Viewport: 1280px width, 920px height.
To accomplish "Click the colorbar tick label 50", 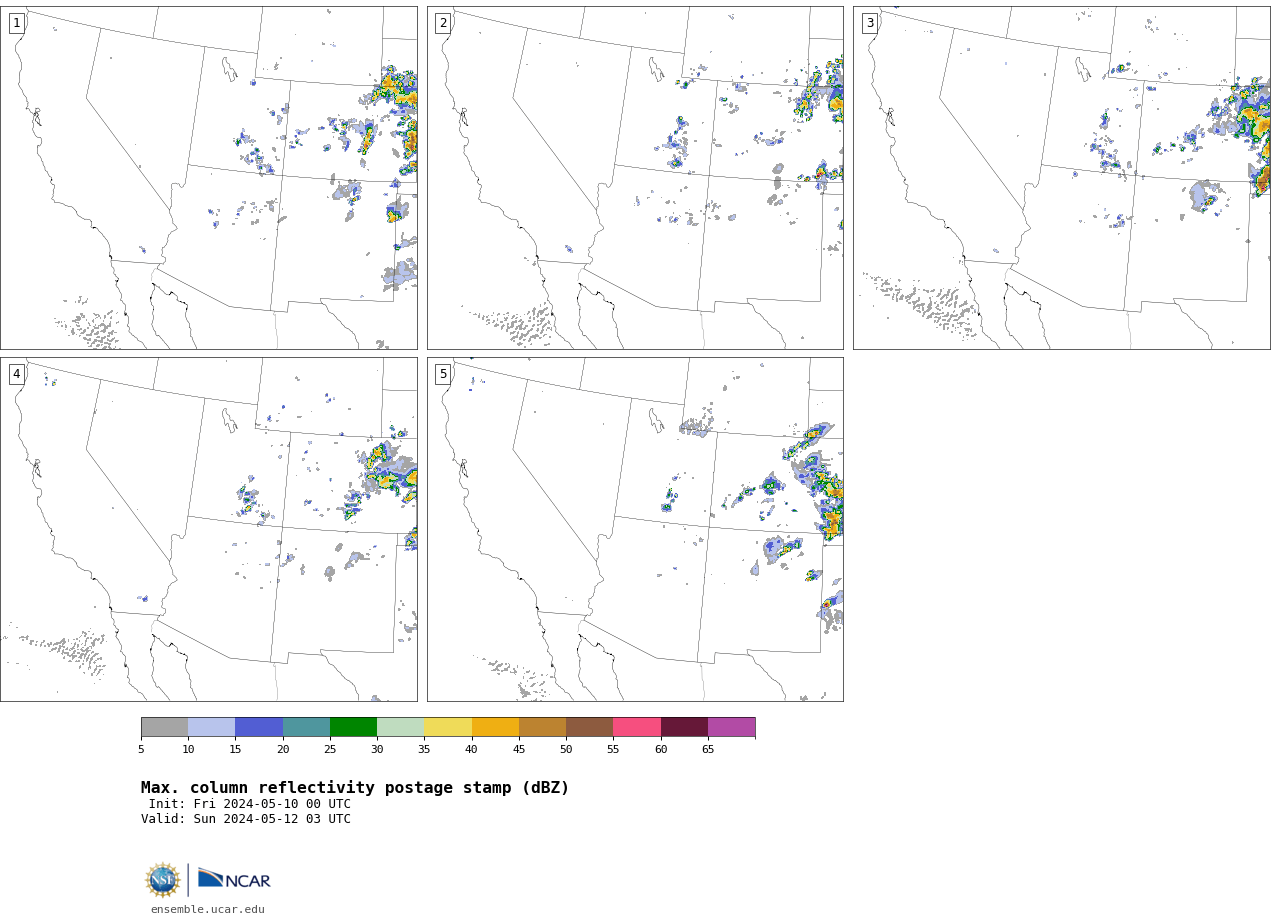I will click(566, 749).
